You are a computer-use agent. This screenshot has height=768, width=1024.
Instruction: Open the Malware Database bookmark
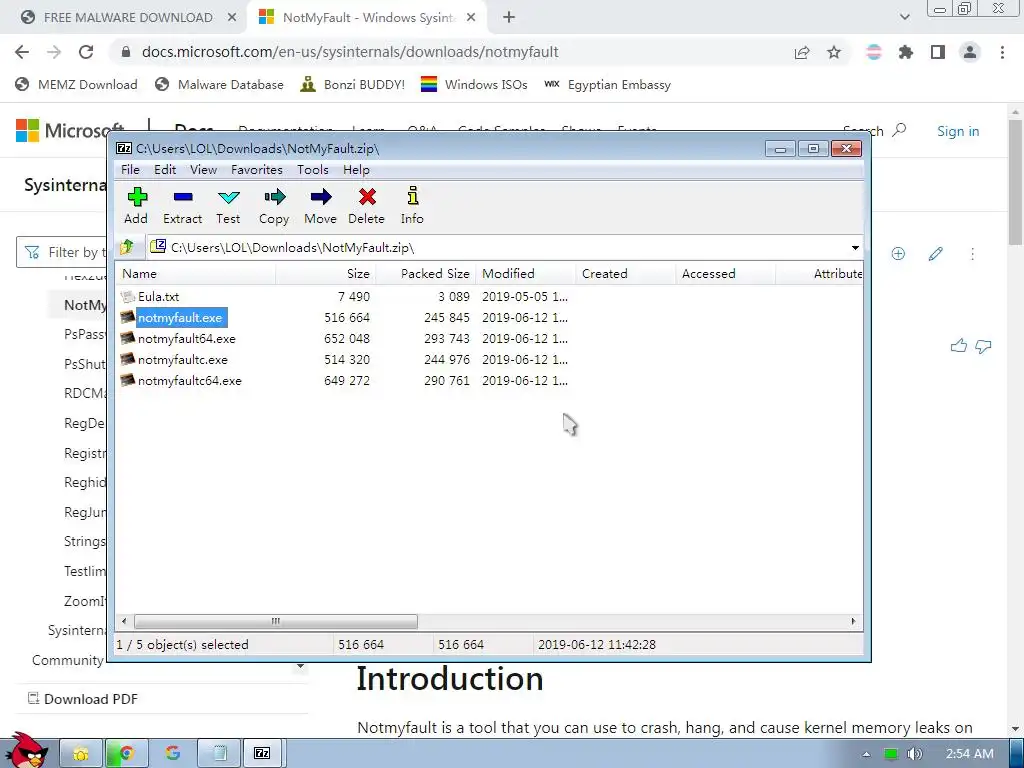point(219,85)
